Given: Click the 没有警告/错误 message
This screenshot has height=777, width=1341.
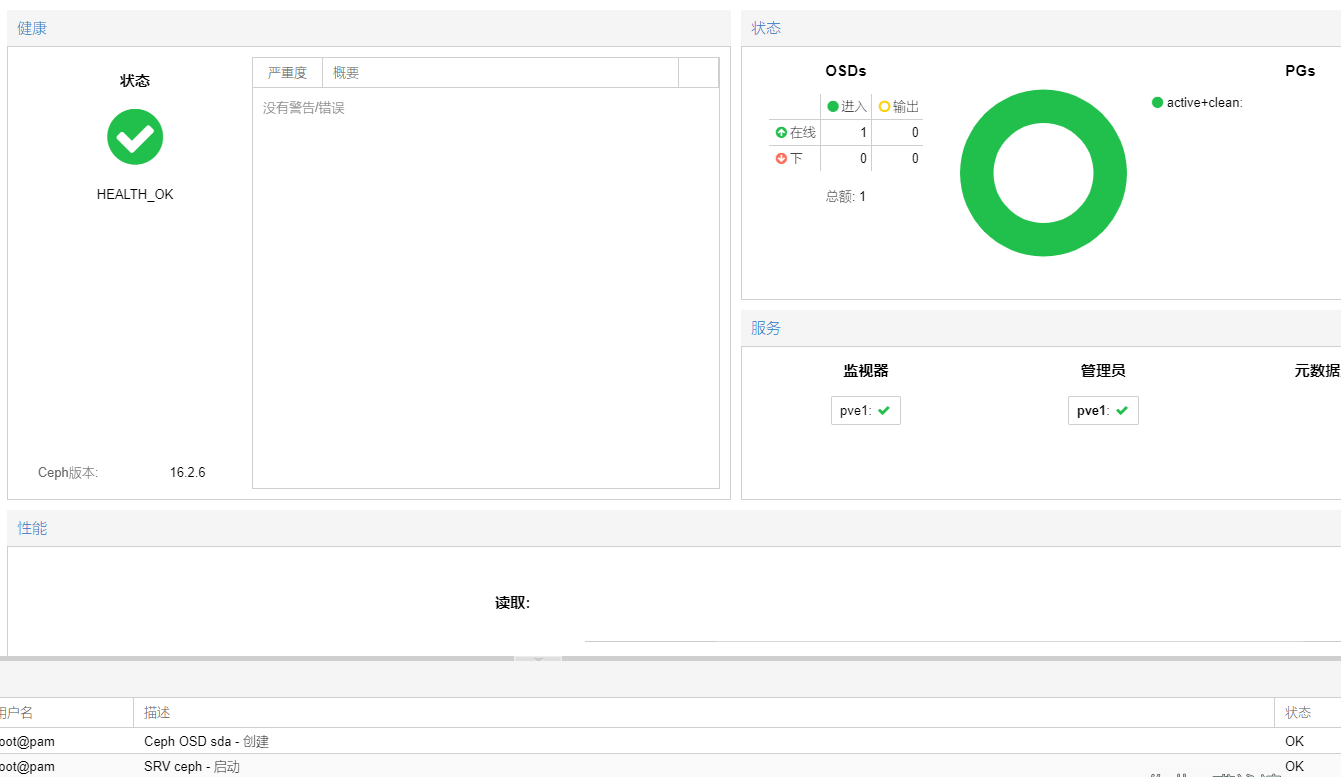Looking at the screenshot, I should tap(304, 108).
